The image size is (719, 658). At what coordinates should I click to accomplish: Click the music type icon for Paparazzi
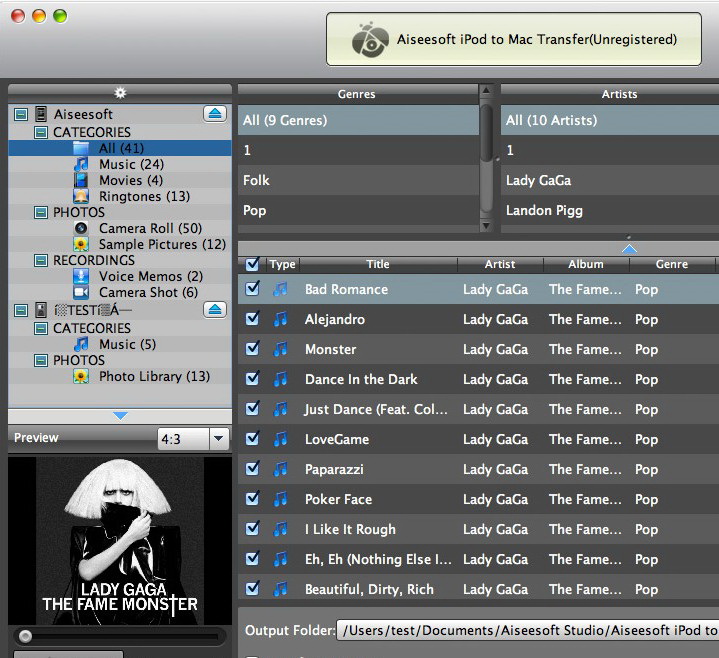280,469
